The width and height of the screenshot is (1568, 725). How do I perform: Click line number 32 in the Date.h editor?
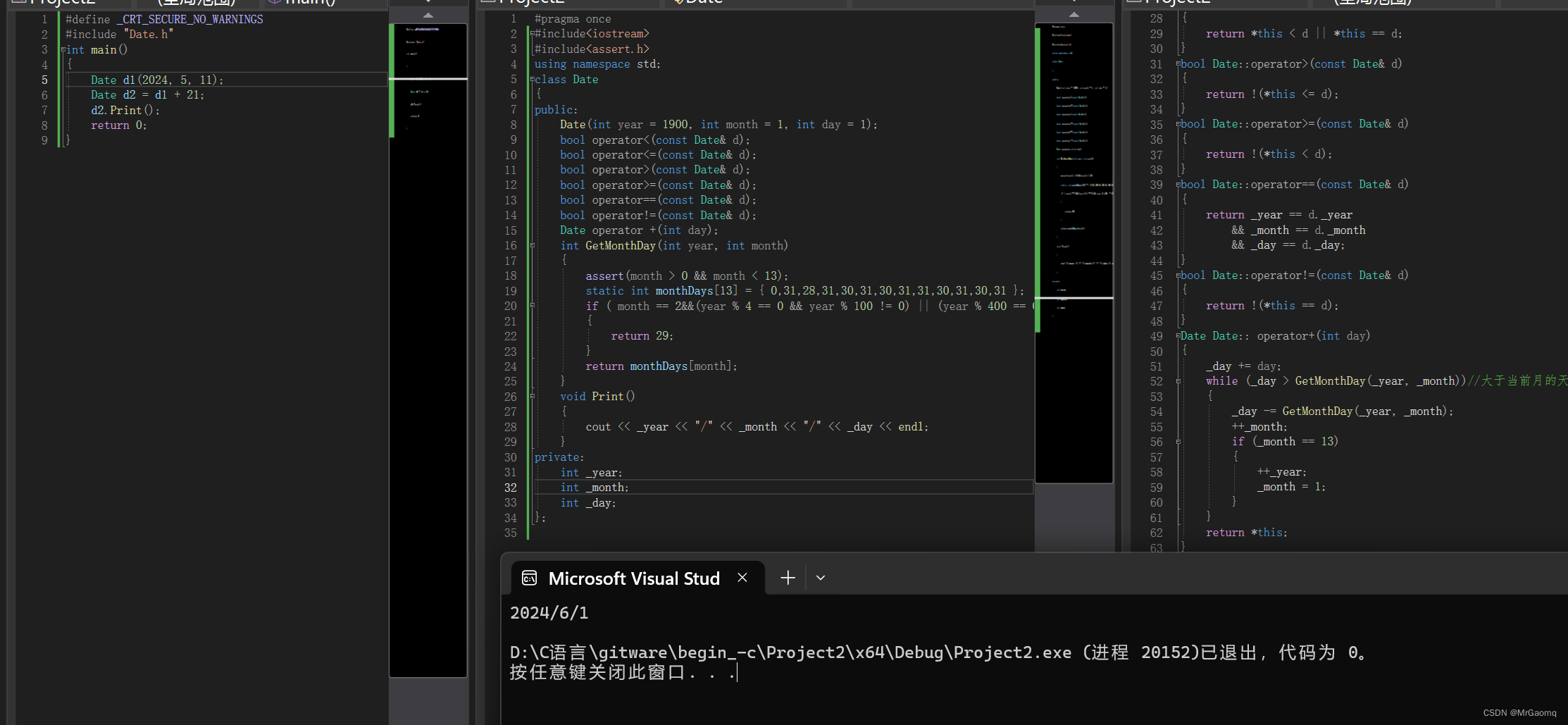[511, 488]
